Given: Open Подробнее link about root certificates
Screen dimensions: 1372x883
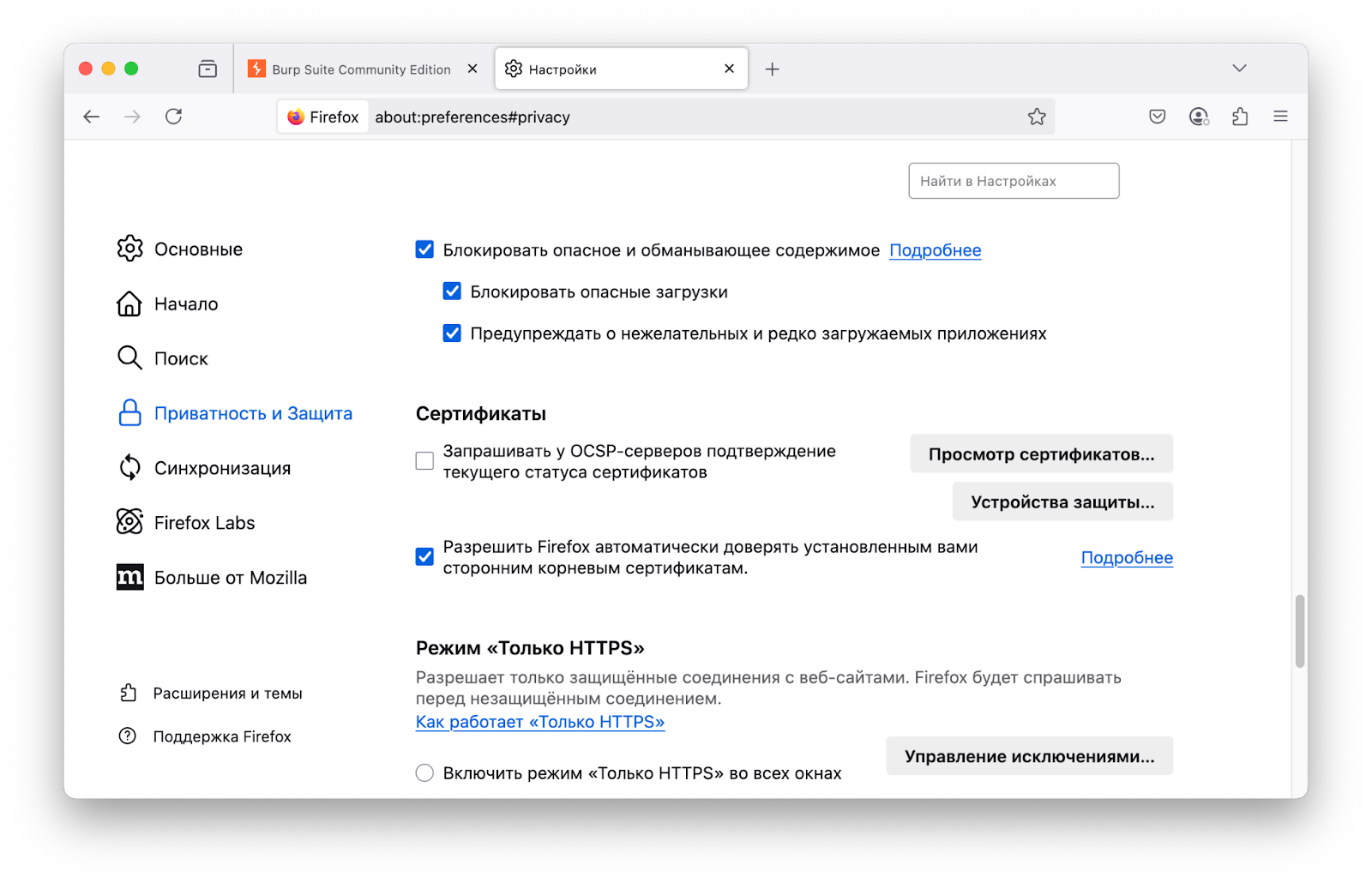Looking at the screenshot, I should click(x=1127, y=557).
